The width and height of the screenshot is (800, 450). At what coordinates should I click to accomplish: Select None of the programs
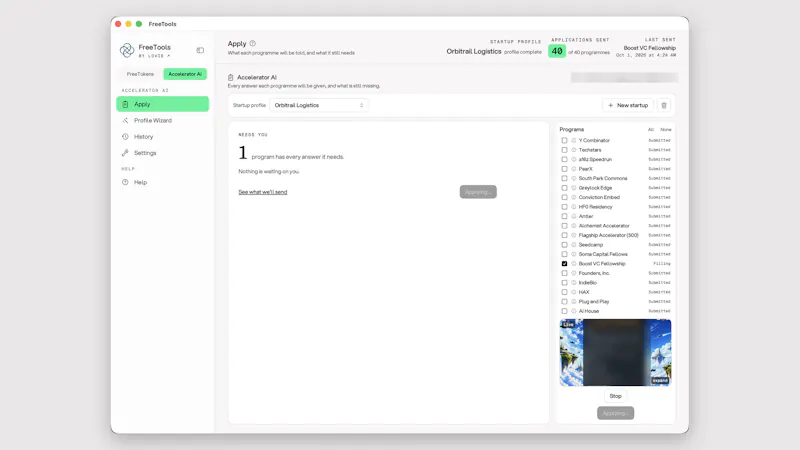click(666, 130)
